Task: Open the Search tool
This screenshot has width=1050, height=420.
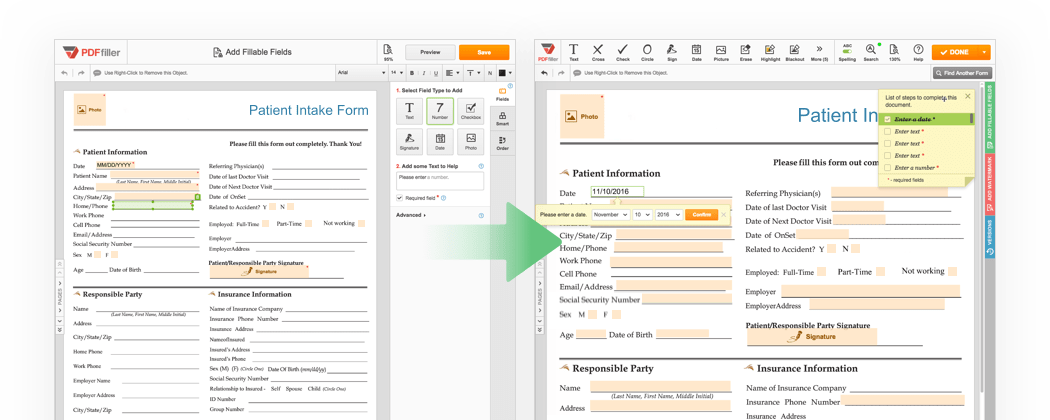Action: pyautogui.click(x=871, y=52)
